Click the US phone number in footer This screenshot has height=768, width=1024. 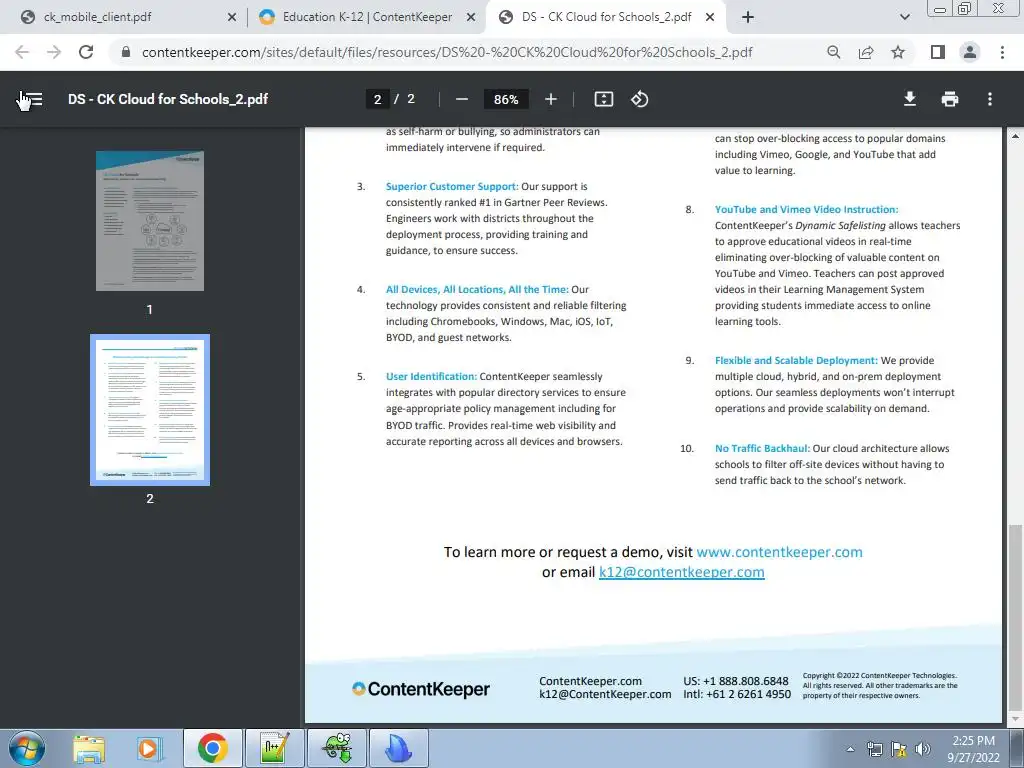click(736, 681)
